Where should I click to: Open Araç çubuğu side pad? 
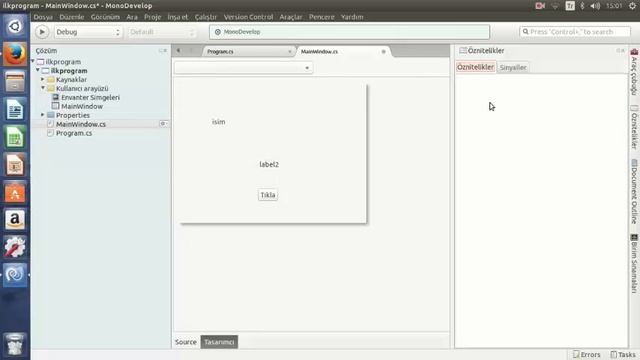click(634, 72)
